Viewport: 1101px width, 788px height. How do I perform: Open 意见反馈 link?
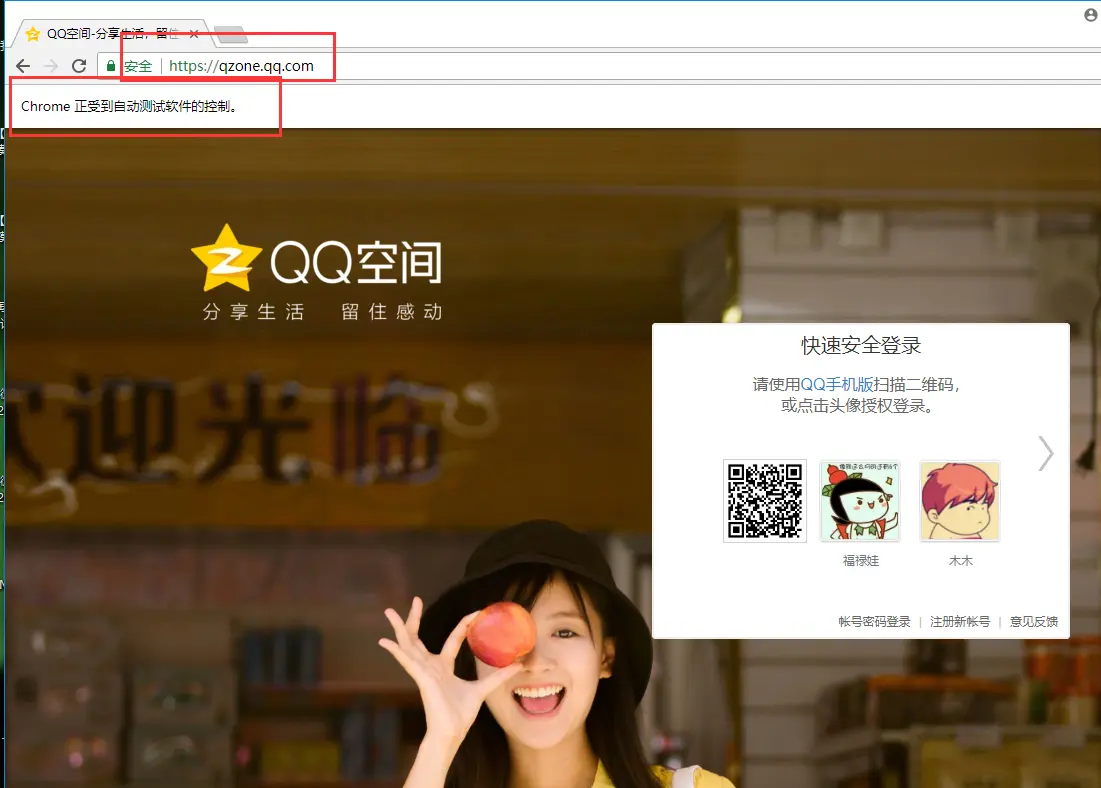[x=1034, y=622]
